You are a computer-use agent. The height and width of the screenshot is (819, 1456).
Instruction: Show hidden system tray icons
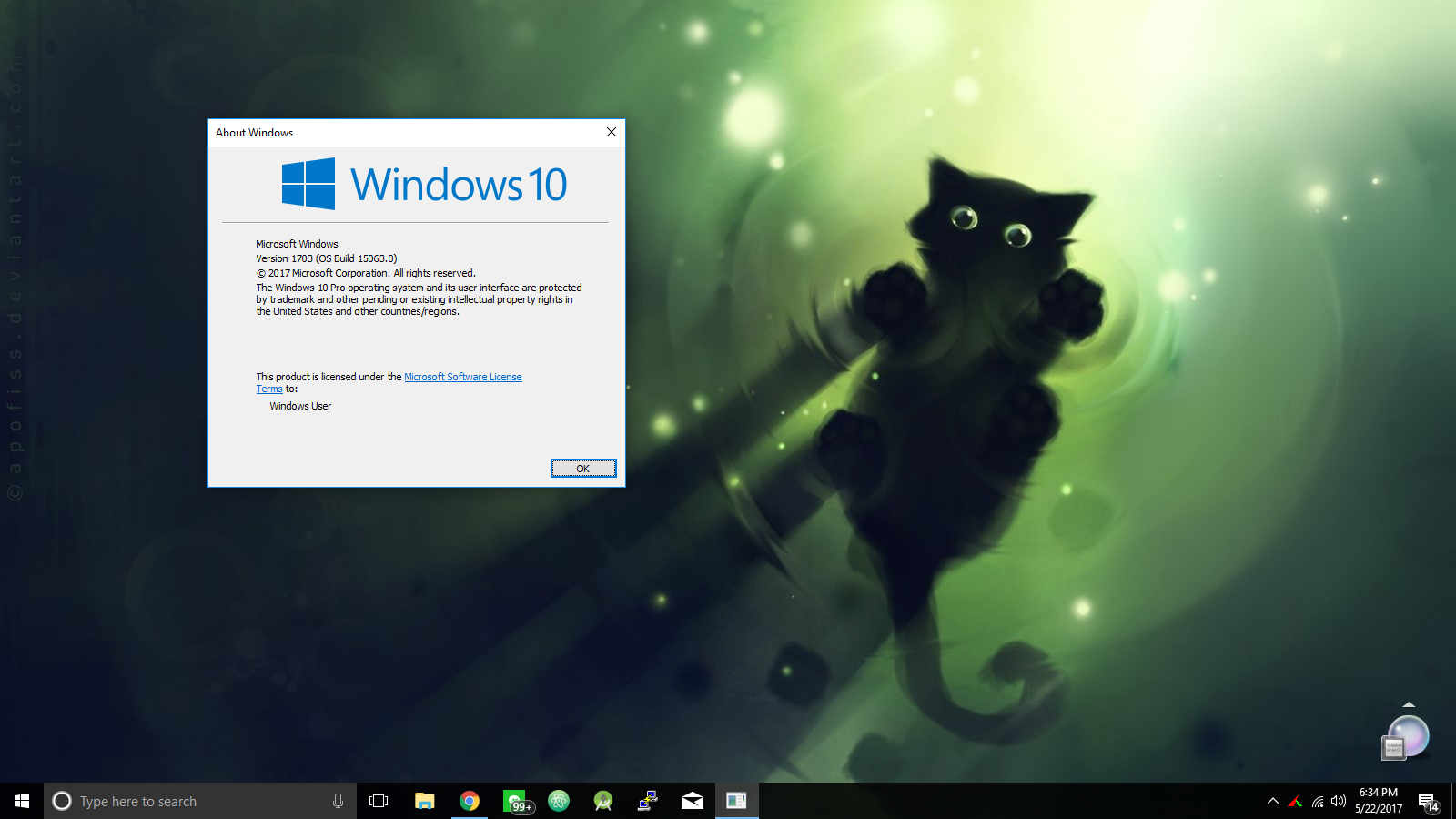click(1273, 801)
